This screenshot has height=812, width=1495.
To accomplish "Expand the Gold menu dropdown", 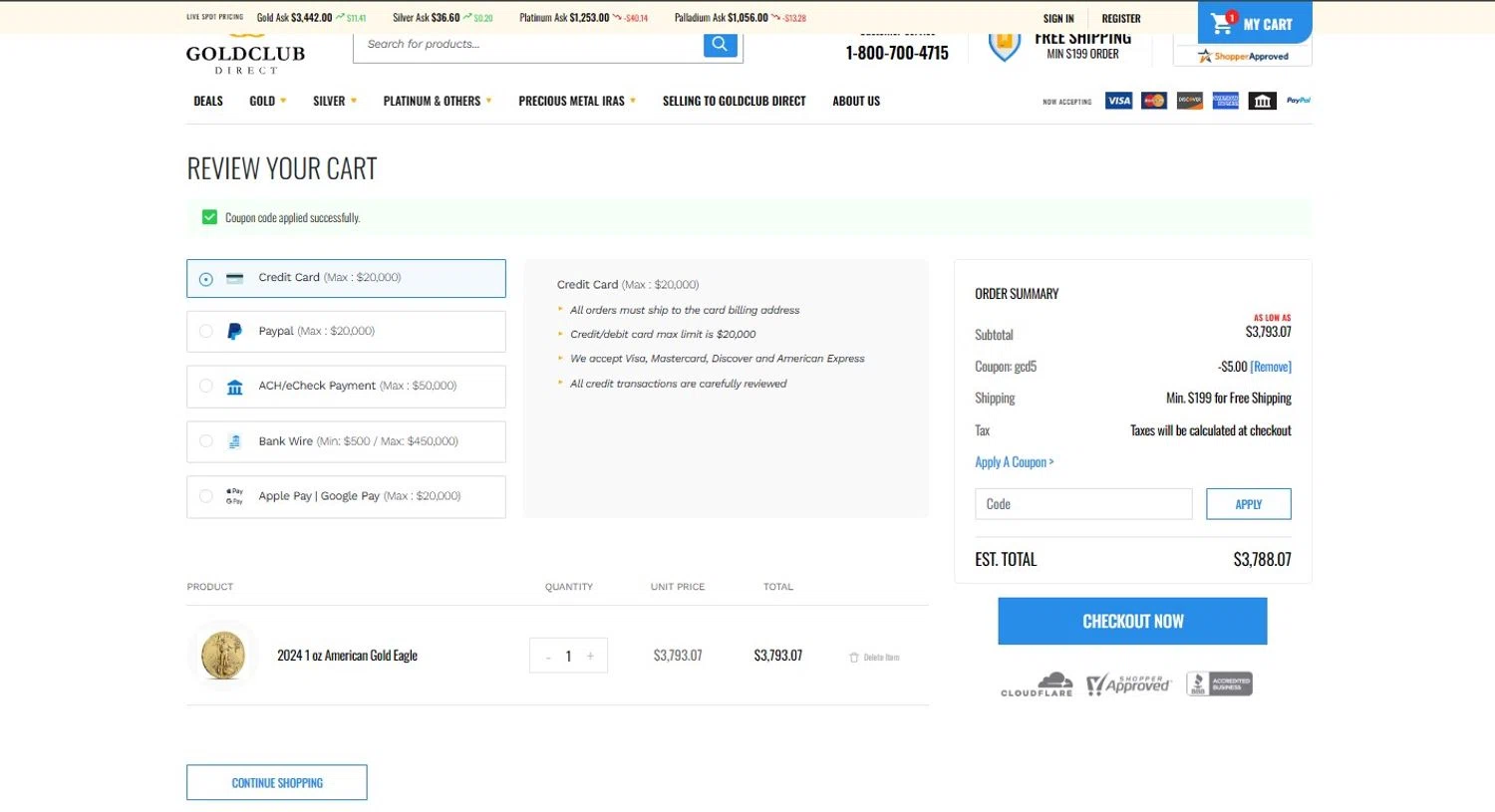I will [268, 101].
